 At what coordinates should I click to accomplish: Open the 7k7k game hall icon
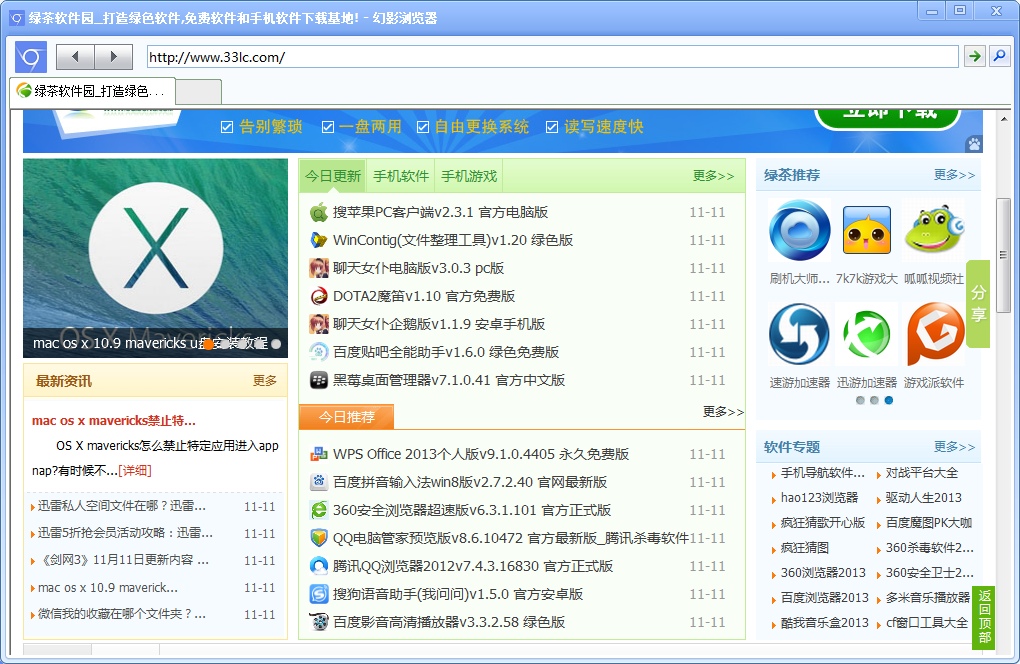(866, 231)
